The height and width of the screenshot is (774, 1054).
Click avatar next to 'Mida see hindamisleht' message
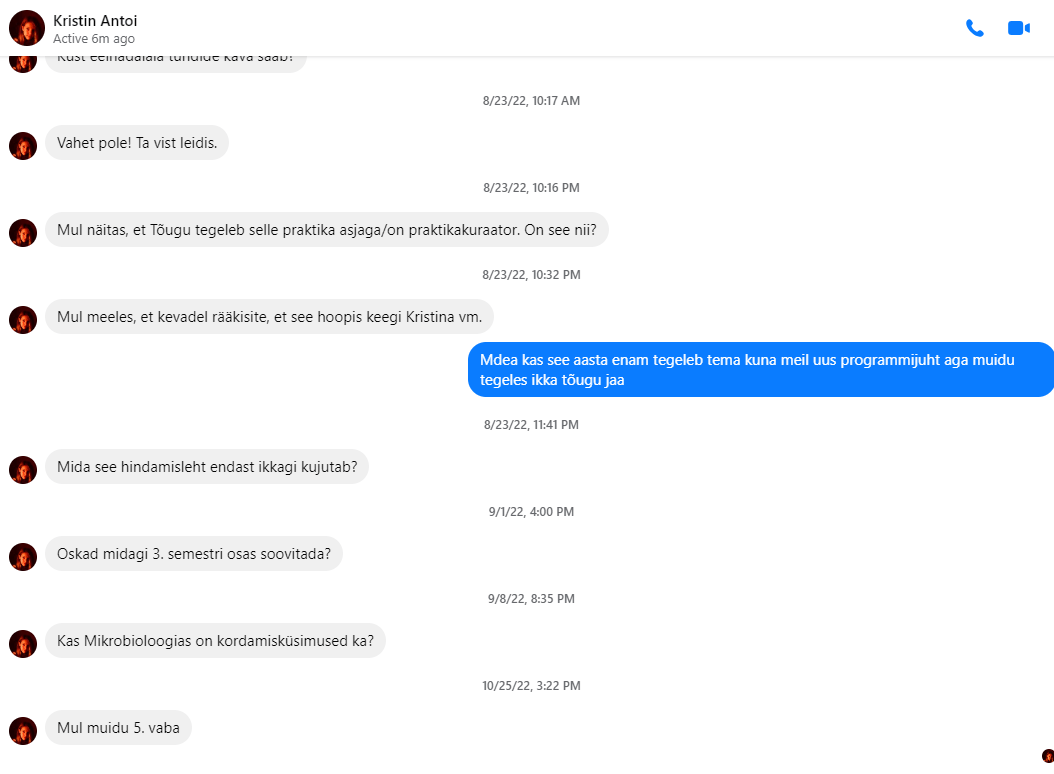pyautogui.click(x=23, y=470)
